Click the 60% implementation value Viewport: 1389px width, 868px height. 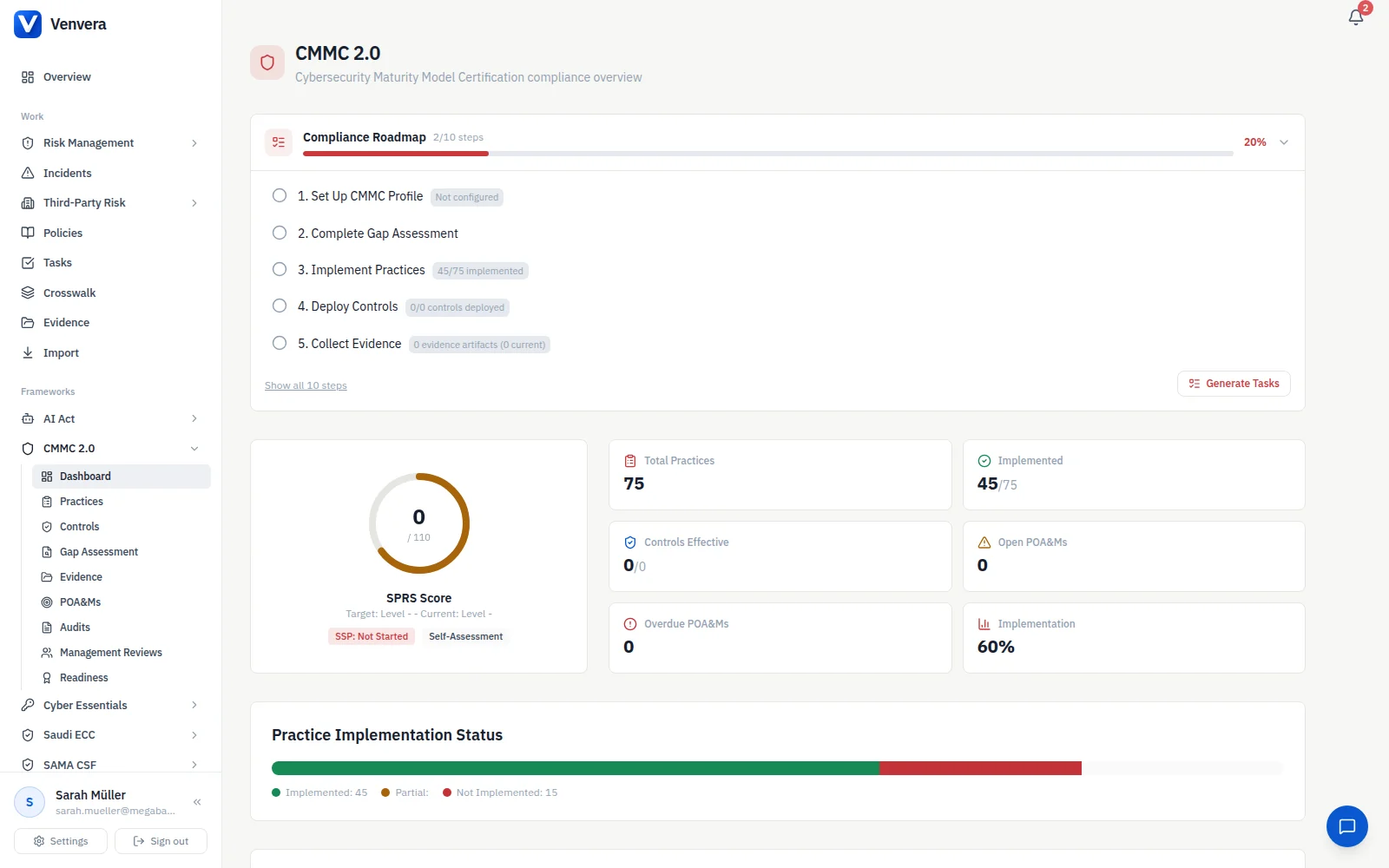[996, 647]
